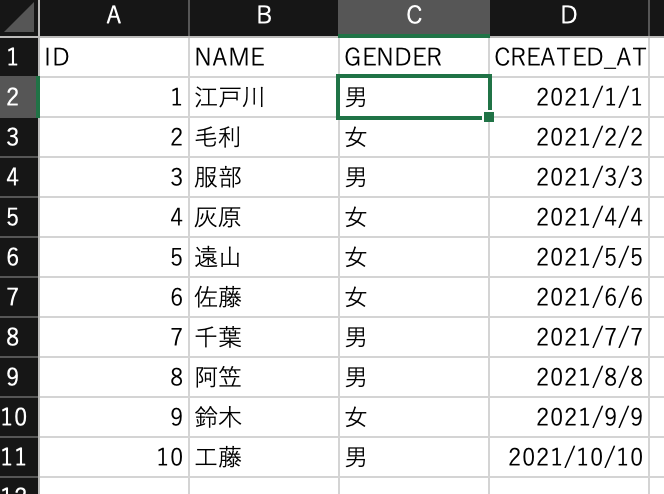Image resolution: width=664 pixels, height=494 pixels.
Task: Select column B header
Action: pyautogui.click(x=263, y=17)
